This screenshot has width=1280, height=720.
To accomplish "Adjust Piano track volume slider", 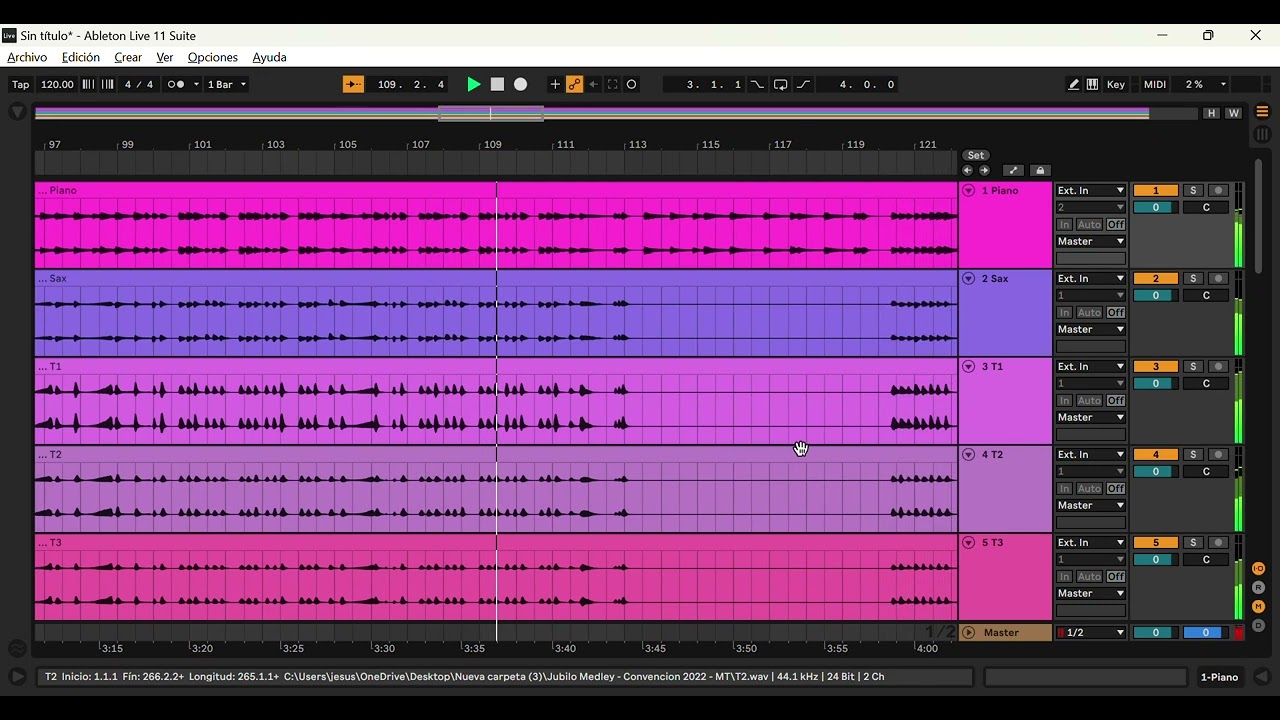I will (1156, 207).
